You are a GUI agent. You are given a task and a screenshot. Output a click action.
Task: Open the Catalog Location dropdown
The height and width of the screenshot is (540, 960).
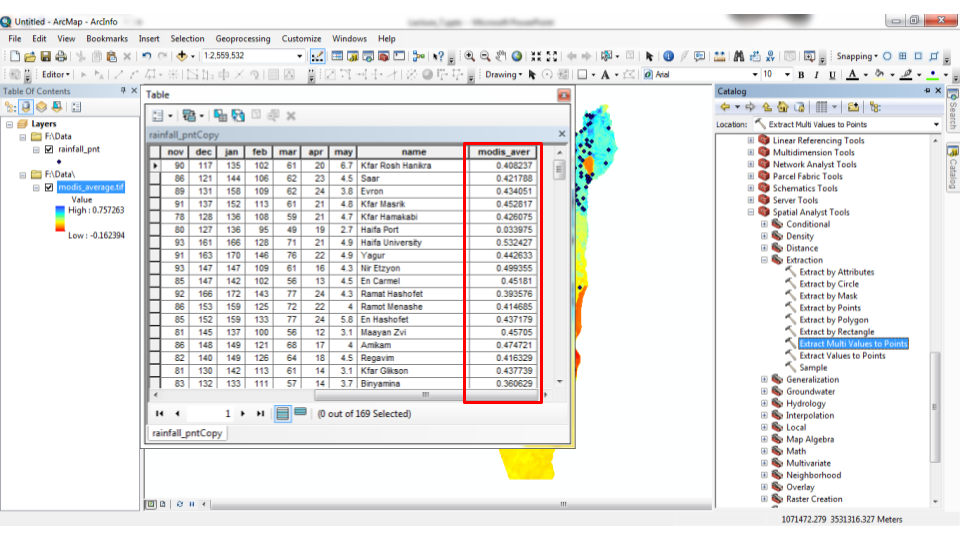936,124
